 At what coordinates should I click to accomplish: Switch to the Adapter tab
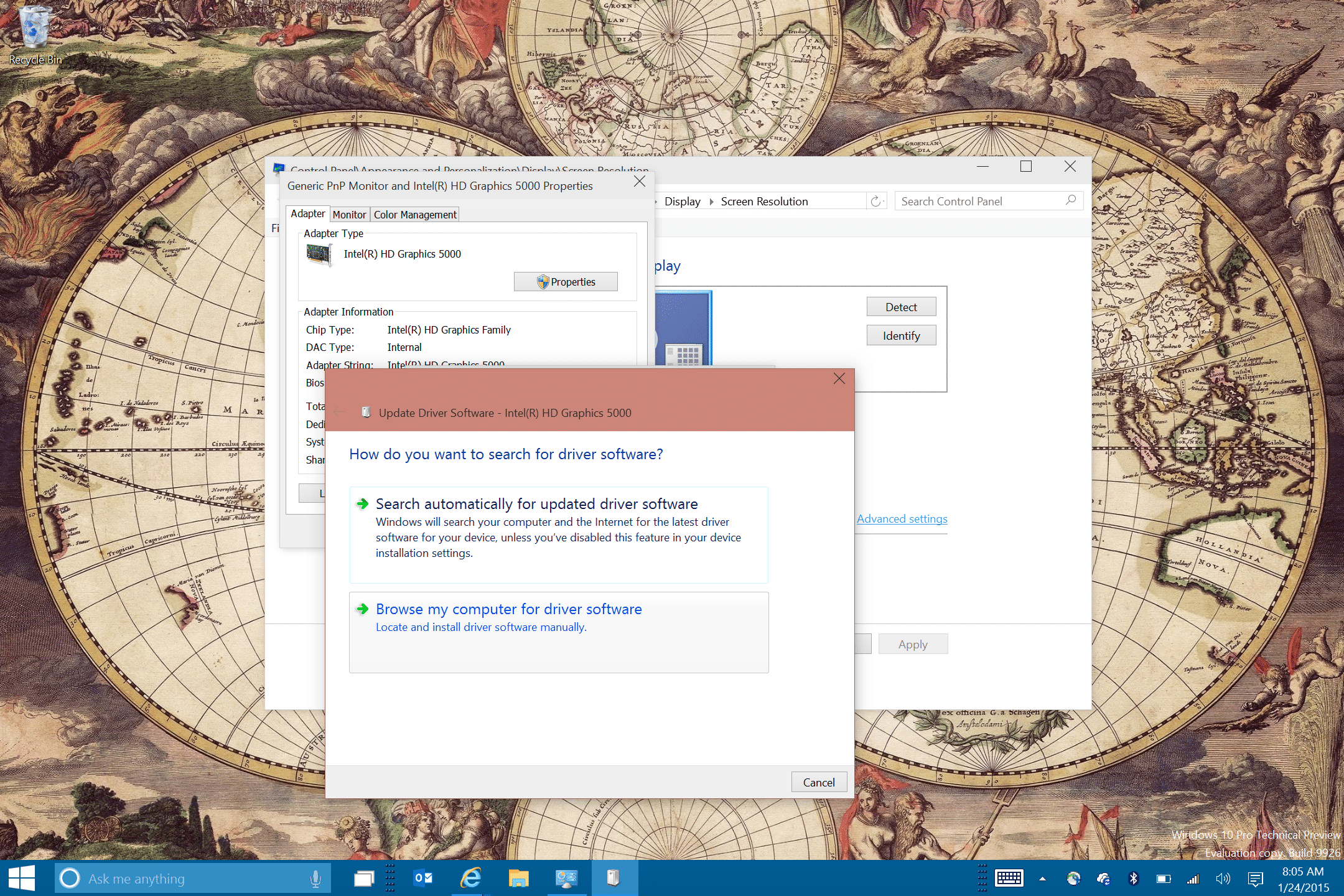(307, 213)
